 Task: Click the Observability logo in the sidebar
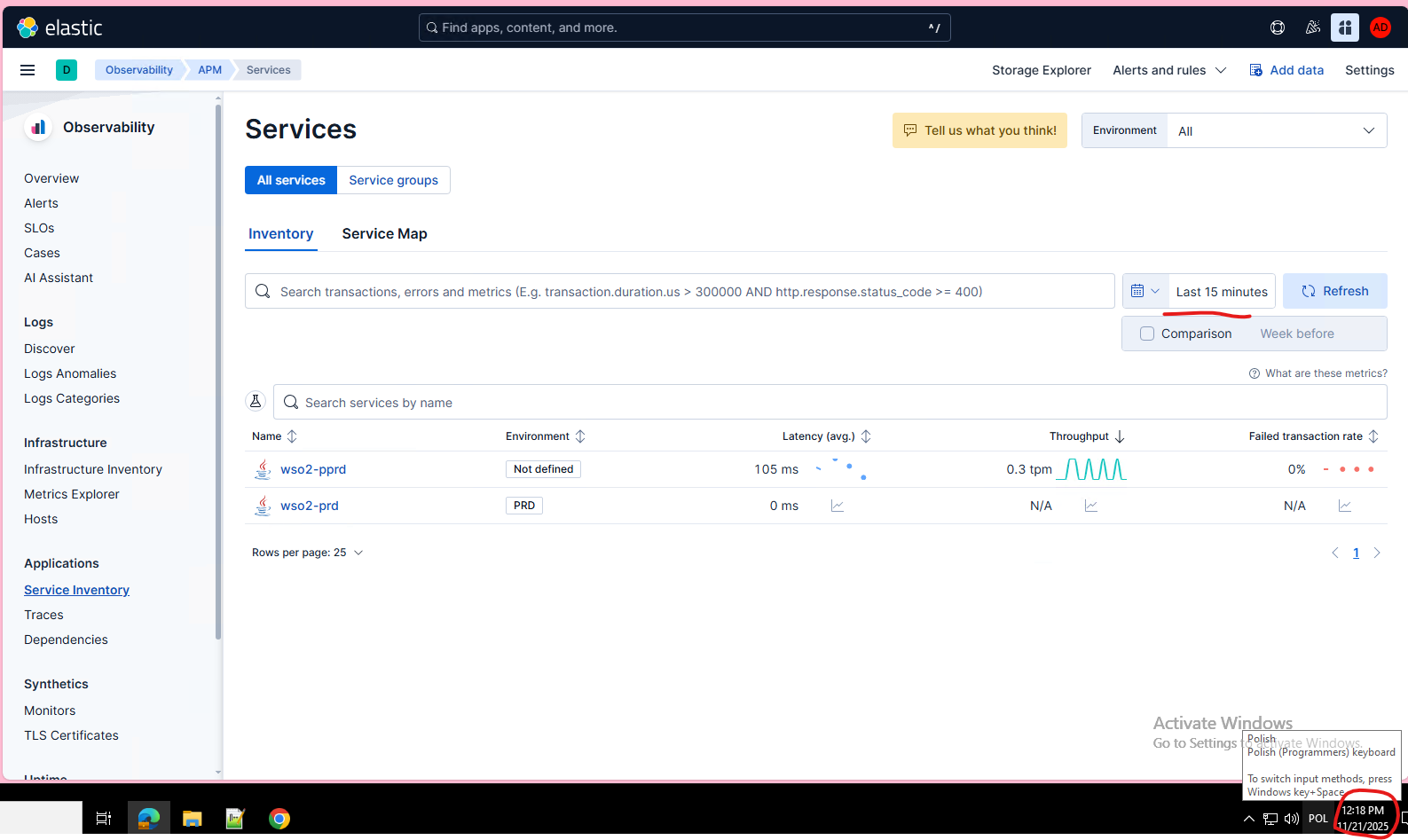click(x=38, y=128)
